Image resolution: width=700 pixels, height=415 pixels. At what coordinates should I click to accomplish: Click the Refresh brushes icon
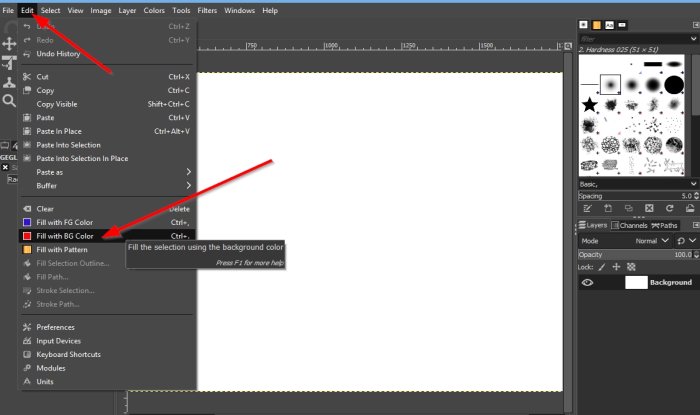(669, 208)
